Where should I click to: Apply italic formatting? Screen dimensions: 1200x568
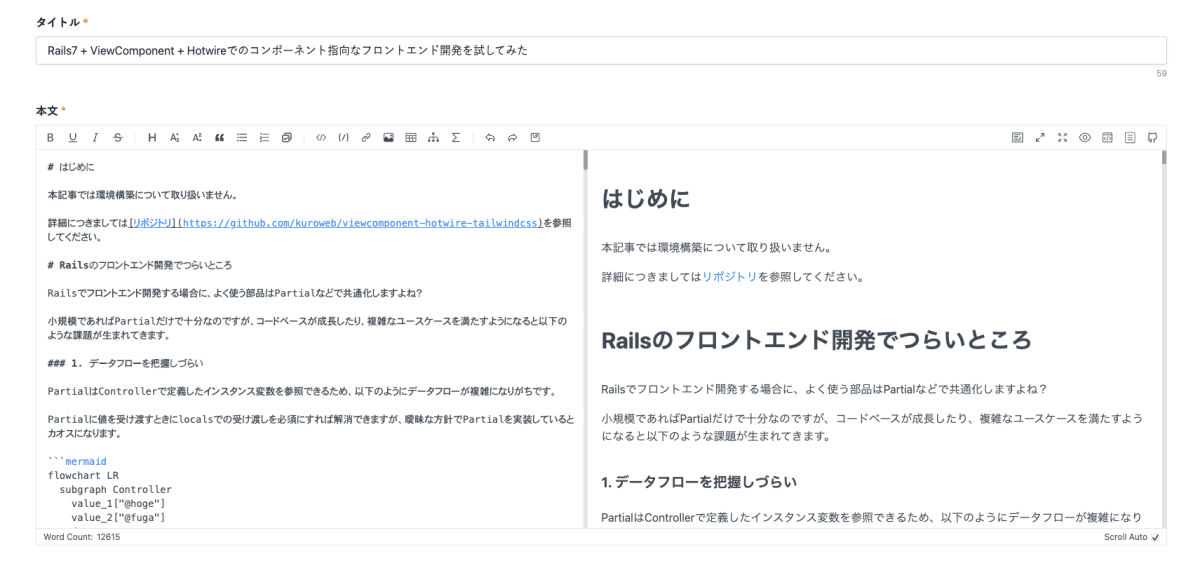(95, 137)
